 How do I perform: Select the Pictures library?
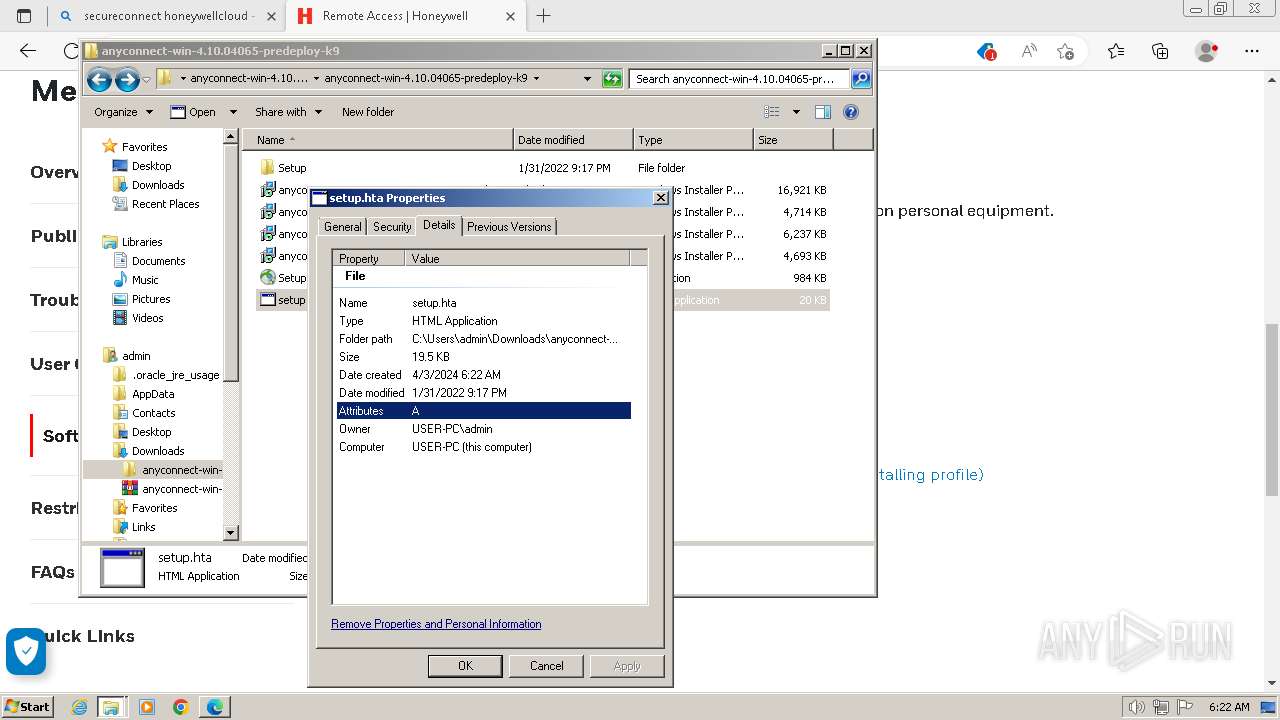pyautogui.click(x=151, y=299)
